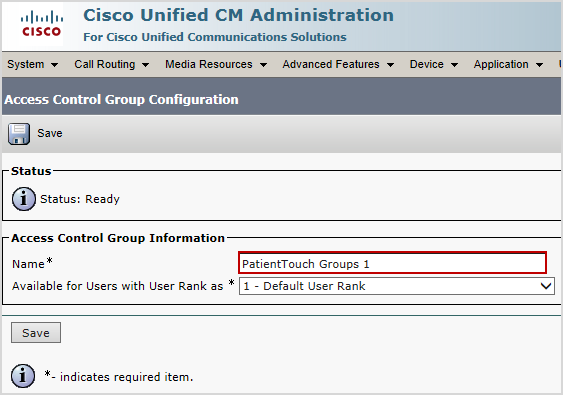Click into the Name input field
The width and height of the screenshot is (563, 395).
(392, 263)
